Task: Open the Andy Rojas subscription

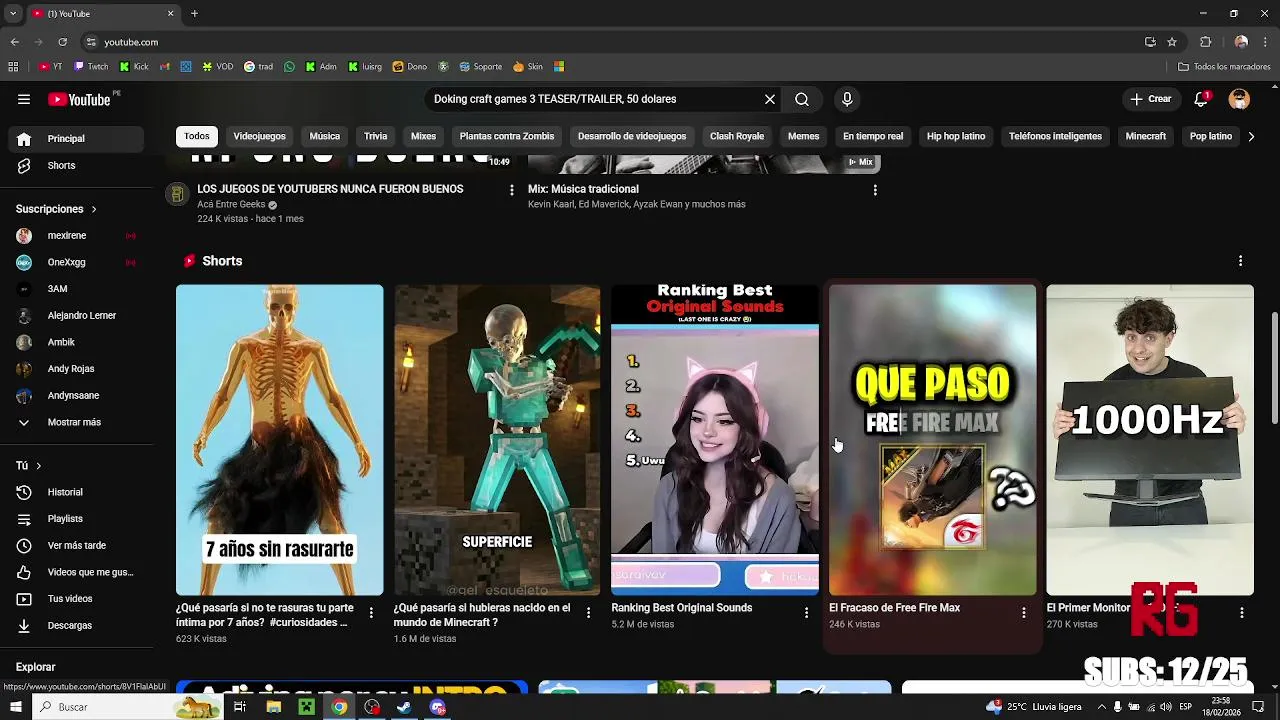Action: [76, 369]
